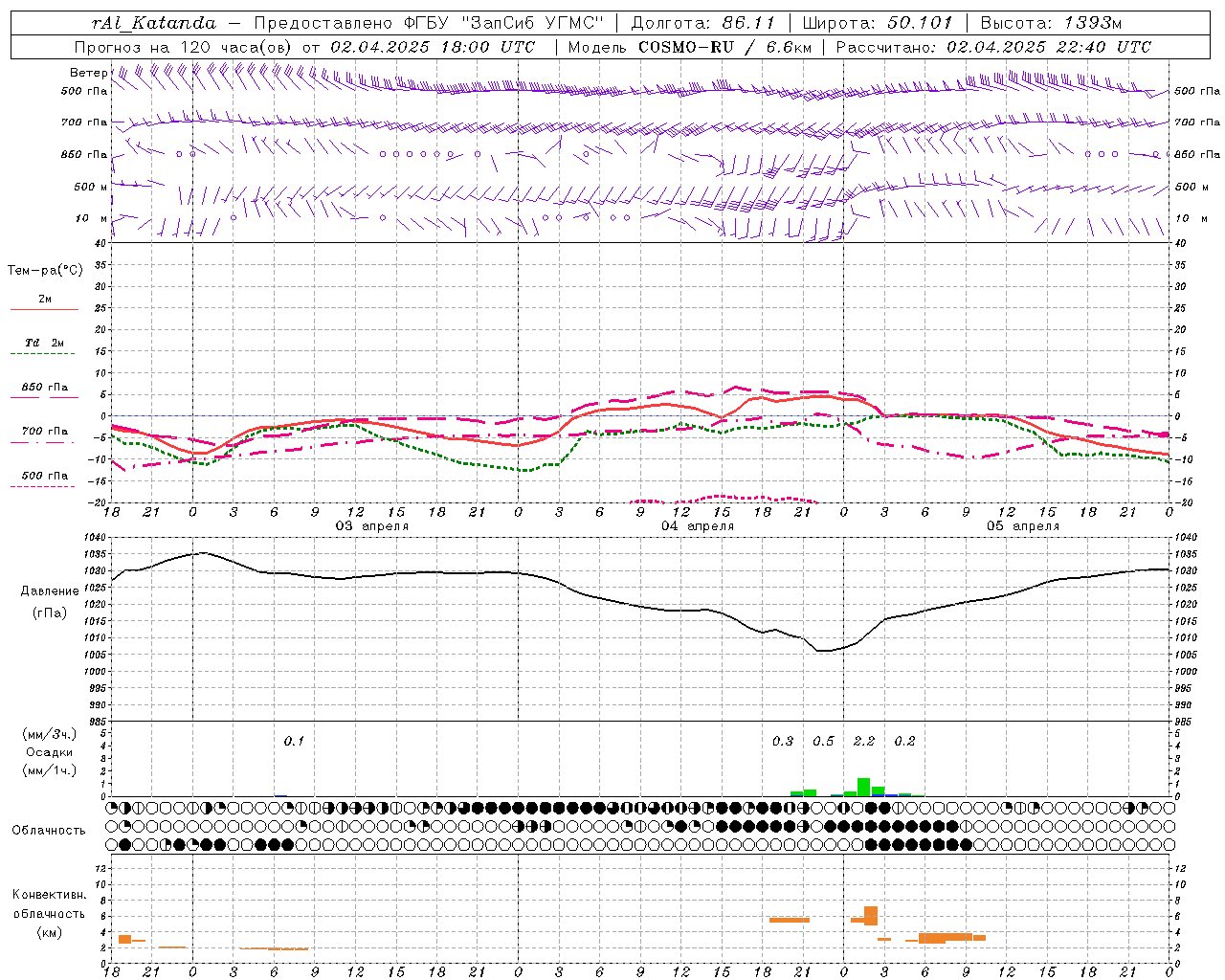The image size is (1225, 980).
Task: Click the 0.1 precipitation amount value
Action: 294,741
